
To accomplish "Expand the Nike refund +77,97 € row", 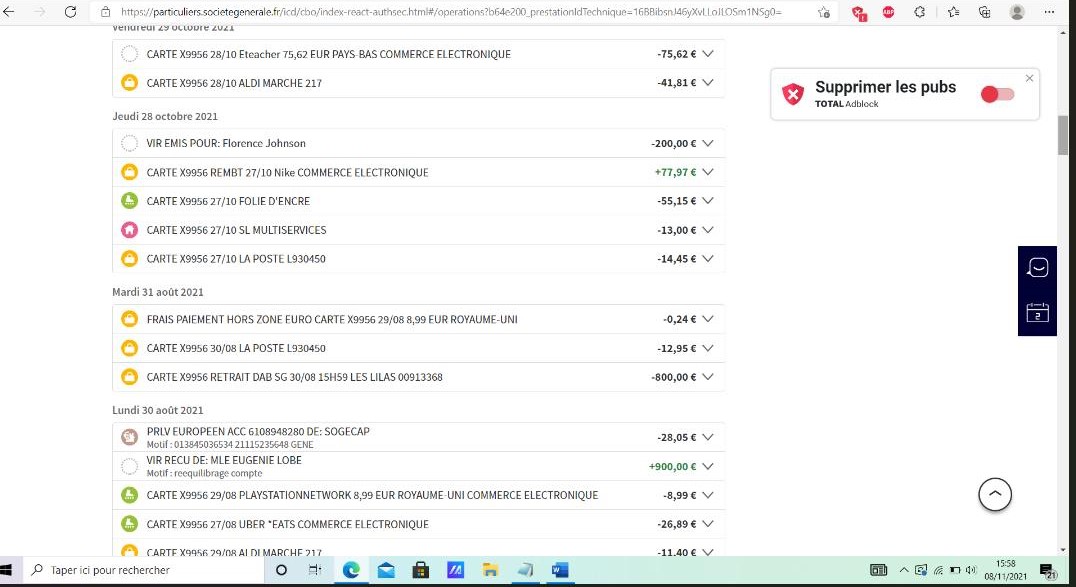I will pyautogui.click(x=708, y=172).
